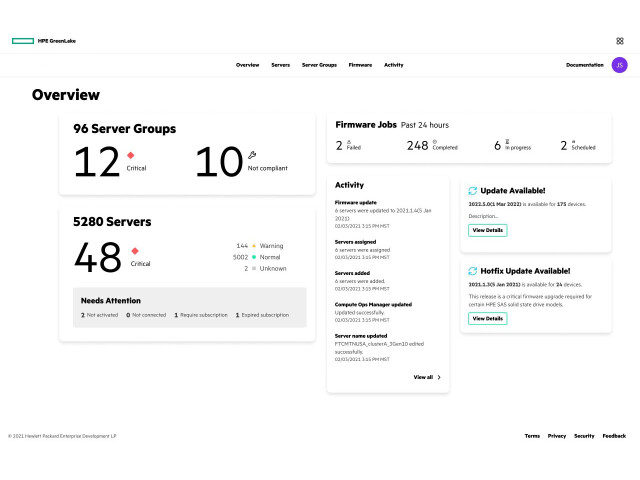Click the 6 In progress jobs
Image resolution: width=640 pixels, height=480 pixels.
(512, 145)
